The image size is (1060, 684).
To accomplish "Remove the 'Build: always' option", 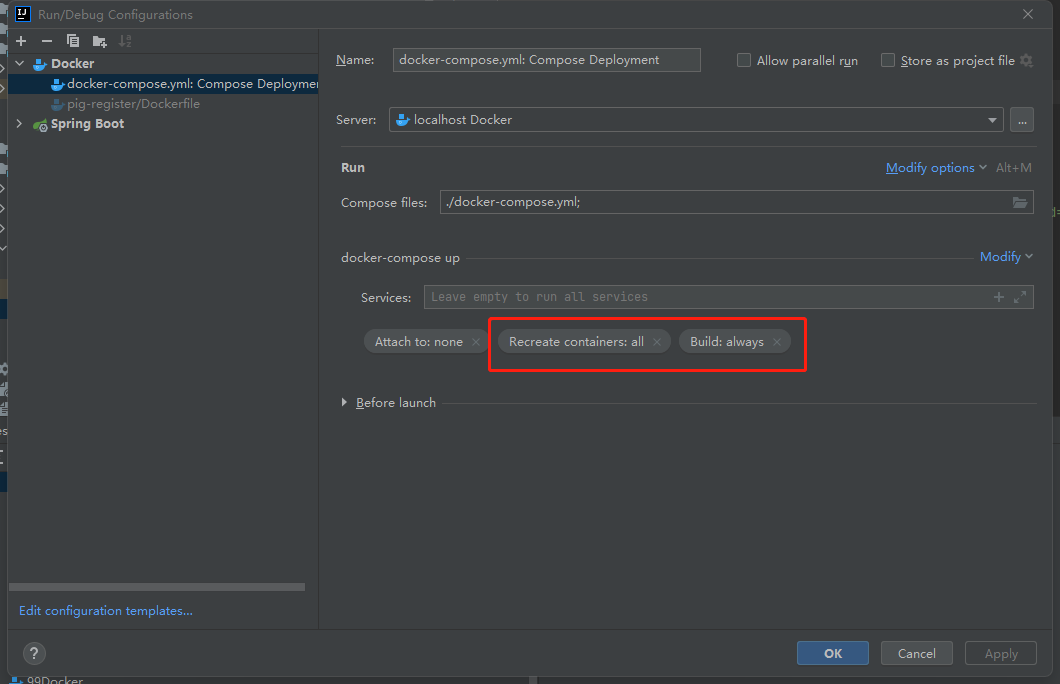I will [x=777, y=342].
